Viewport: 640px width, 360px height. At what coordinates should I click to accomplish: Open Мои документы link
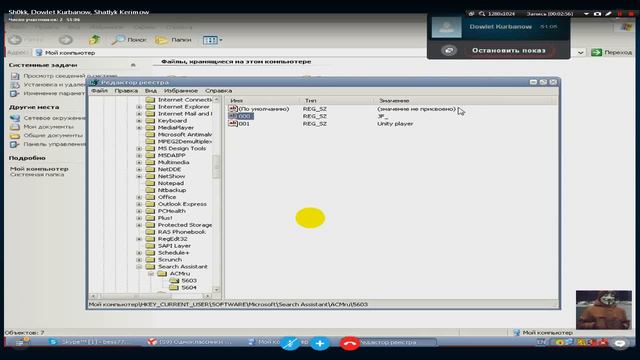tap(49, 127)
